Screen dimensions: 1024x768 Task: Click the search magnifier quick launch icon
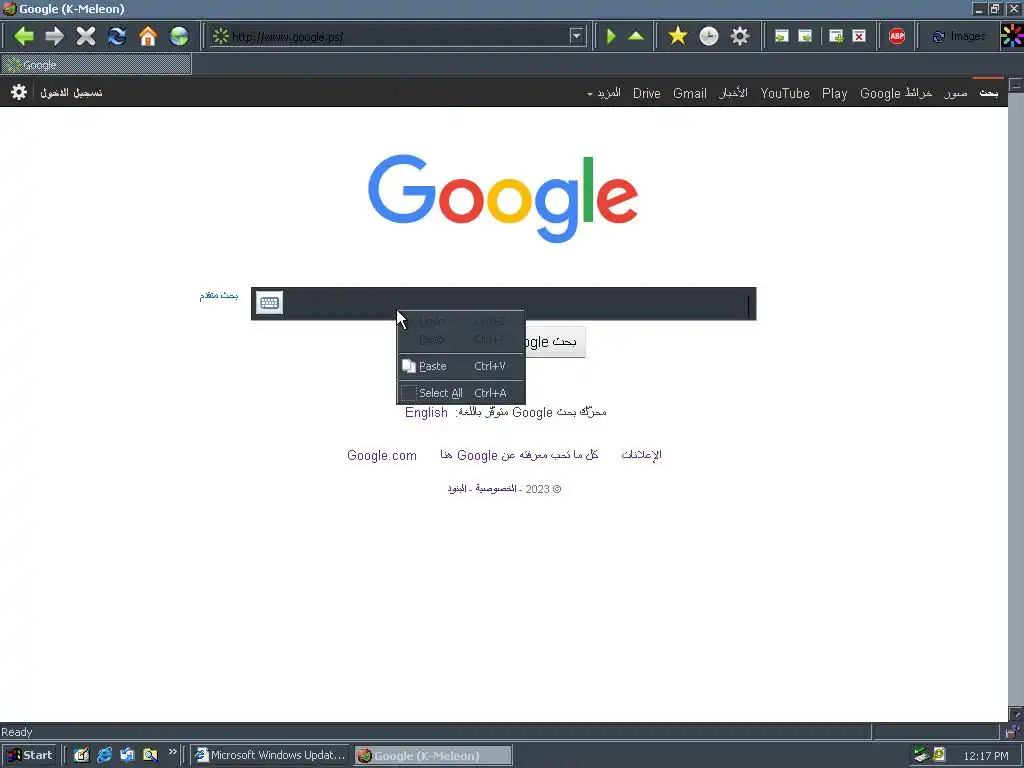point(150,755)
